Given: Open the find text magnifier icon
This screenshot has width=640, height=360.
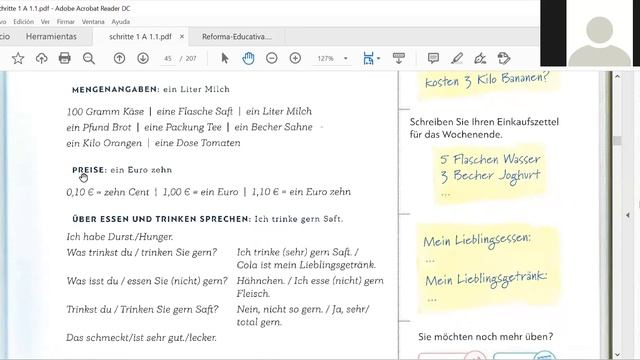Looking at the screenshot, I should (x=89, y=58).
